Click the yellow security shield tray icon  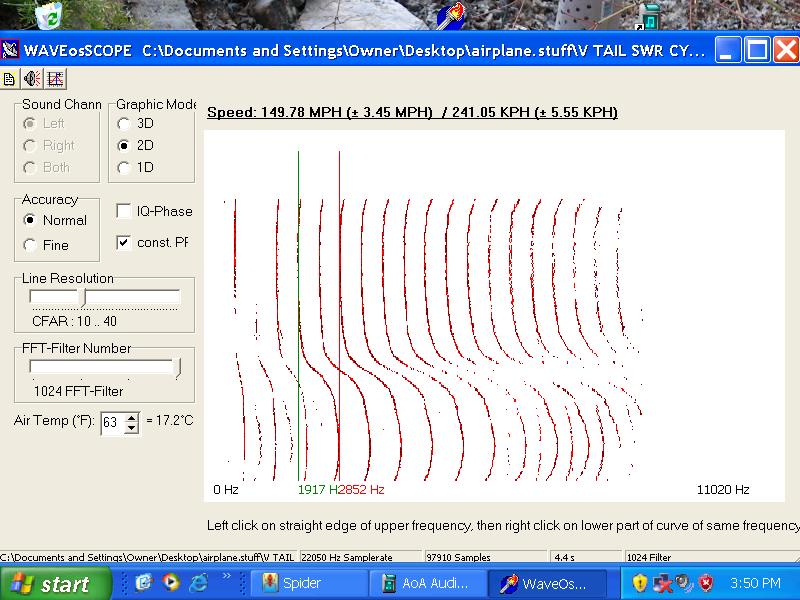(641, 583)
